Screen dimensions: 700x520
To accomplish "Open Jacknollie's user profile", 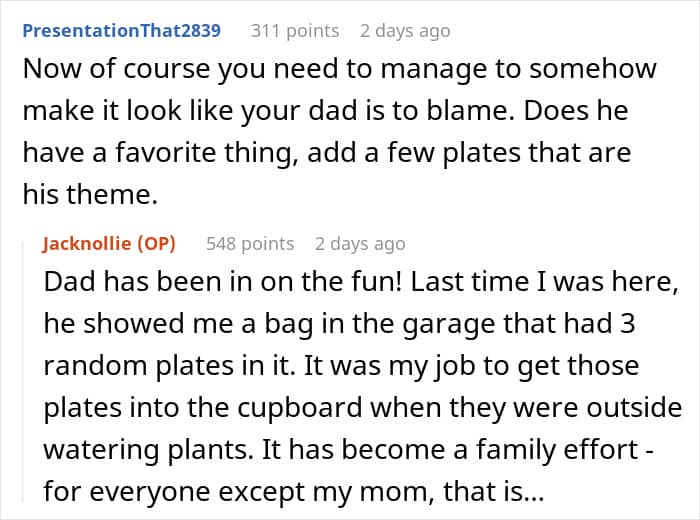I will click(87, 244).
